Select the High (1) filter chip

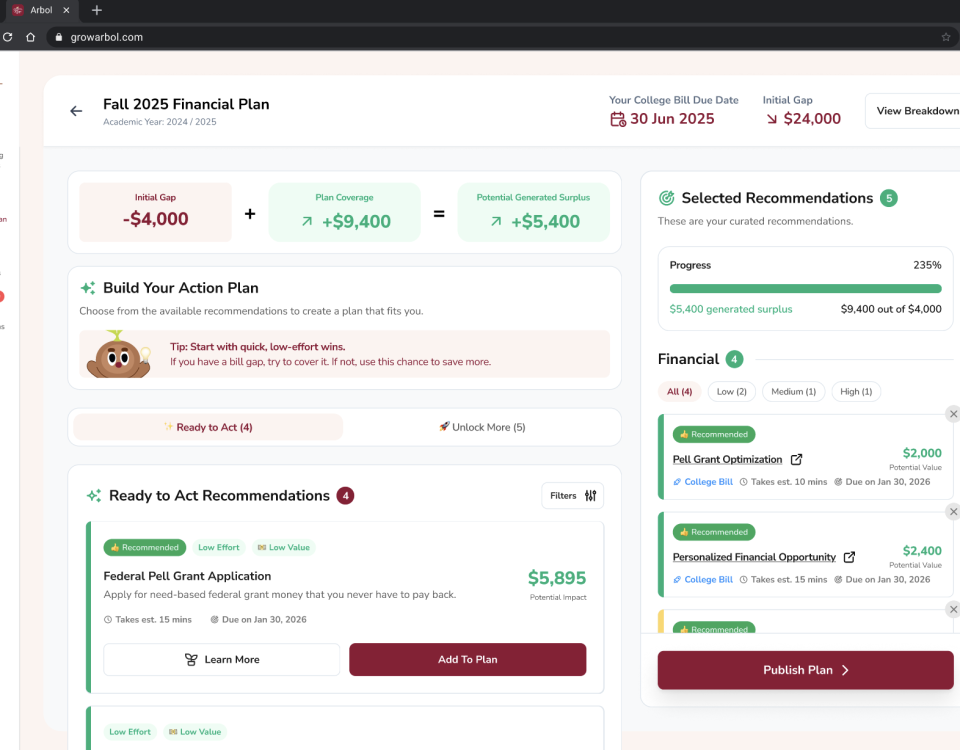(x=856, y=392)
